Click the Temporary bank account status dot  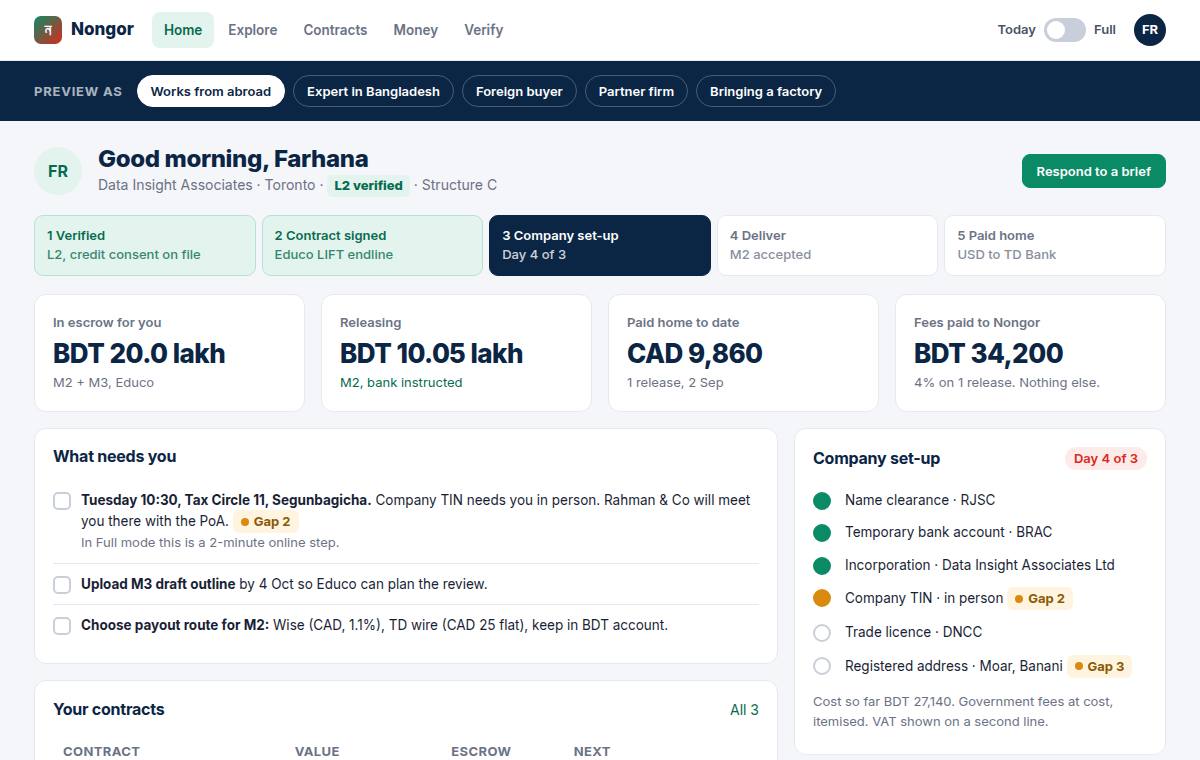822,532
